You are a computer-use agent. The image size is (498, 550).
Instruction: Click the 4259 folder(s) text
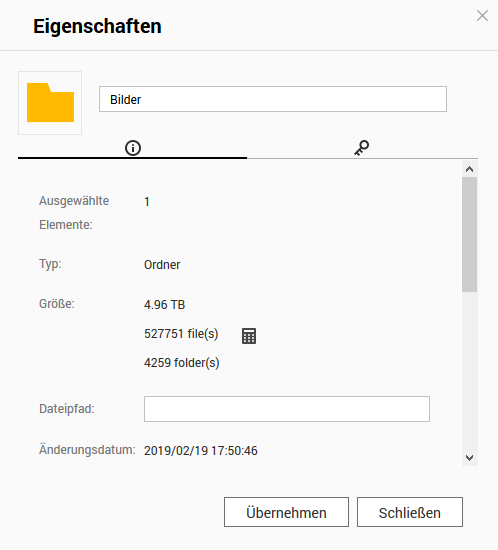tap(182, 363)
